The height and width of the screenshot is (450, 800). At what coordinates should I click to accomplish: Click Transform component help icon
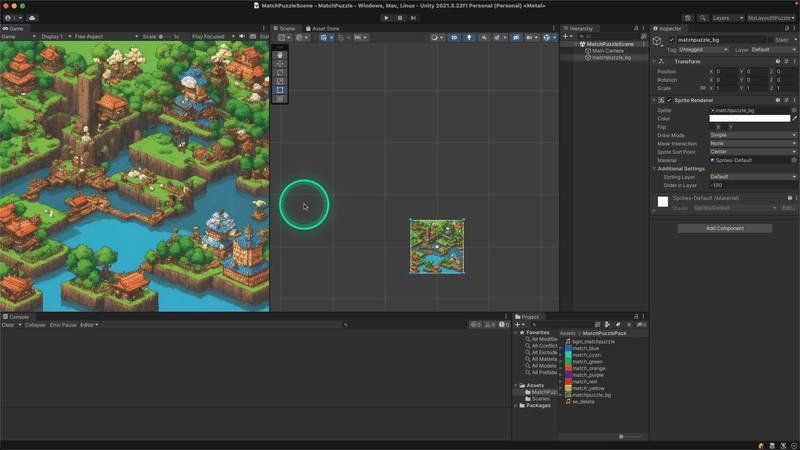(778, 62)
